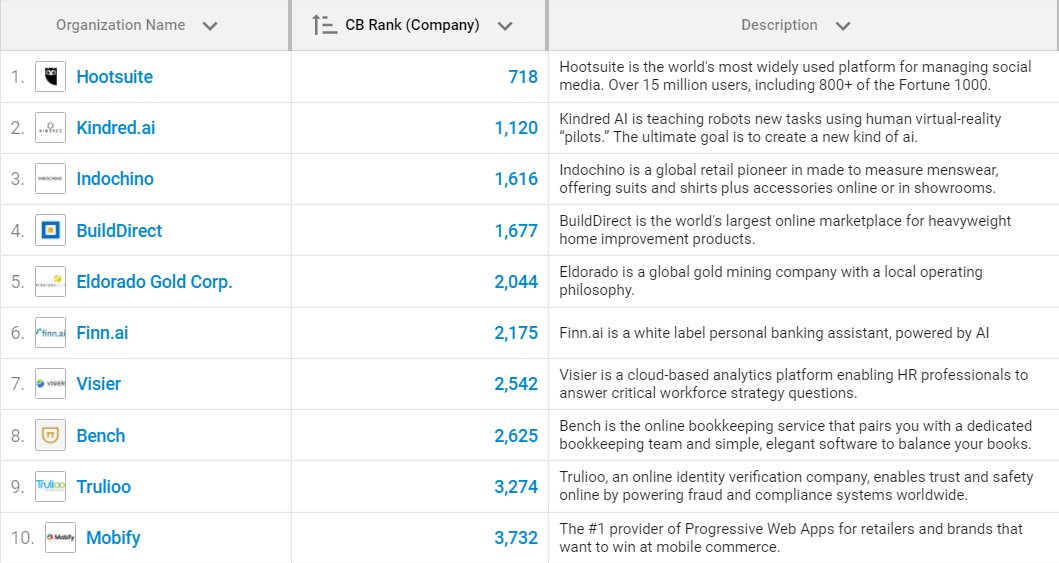Click the Finn.ai logo thumbnail
Viewport: 1059px width, 563px height.
click(51, 333)
